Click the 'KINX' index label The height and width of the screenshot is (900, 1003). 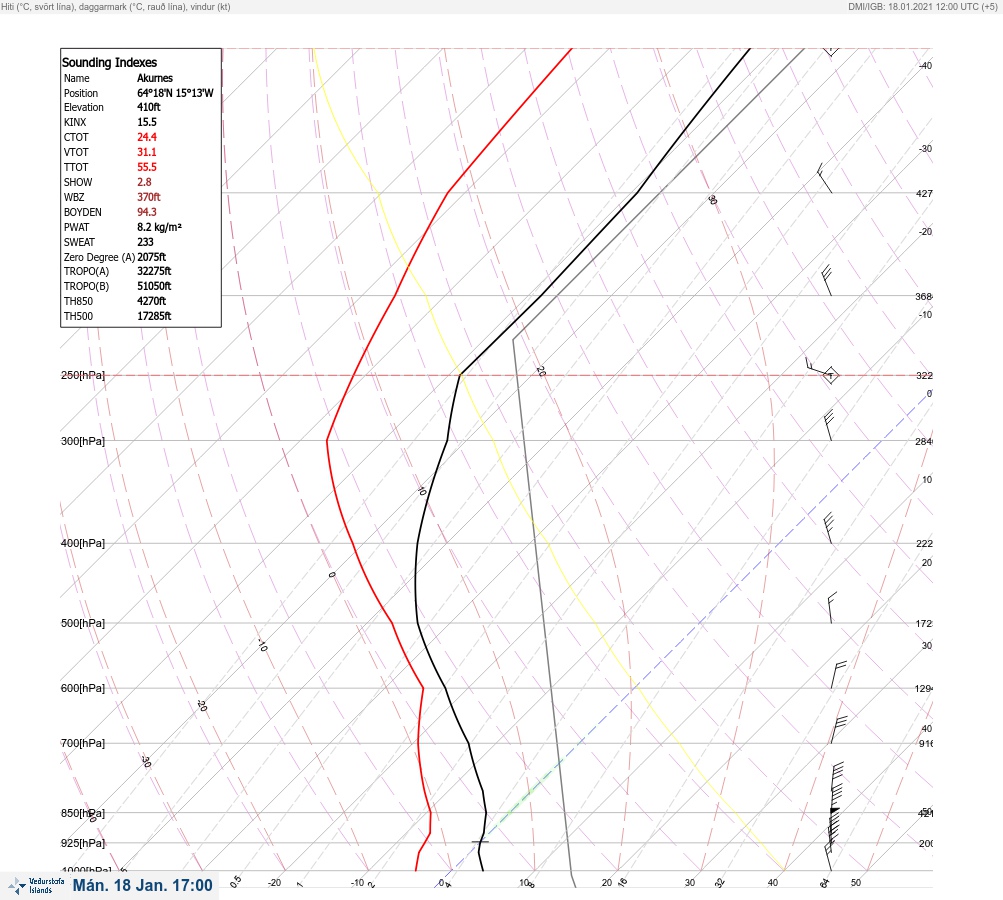(x=75, y=122)
